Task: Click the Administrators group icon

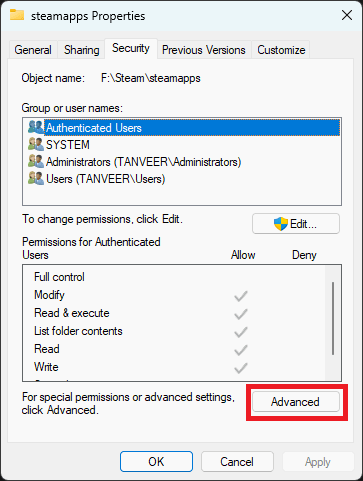Action: (x=36, y=161)
